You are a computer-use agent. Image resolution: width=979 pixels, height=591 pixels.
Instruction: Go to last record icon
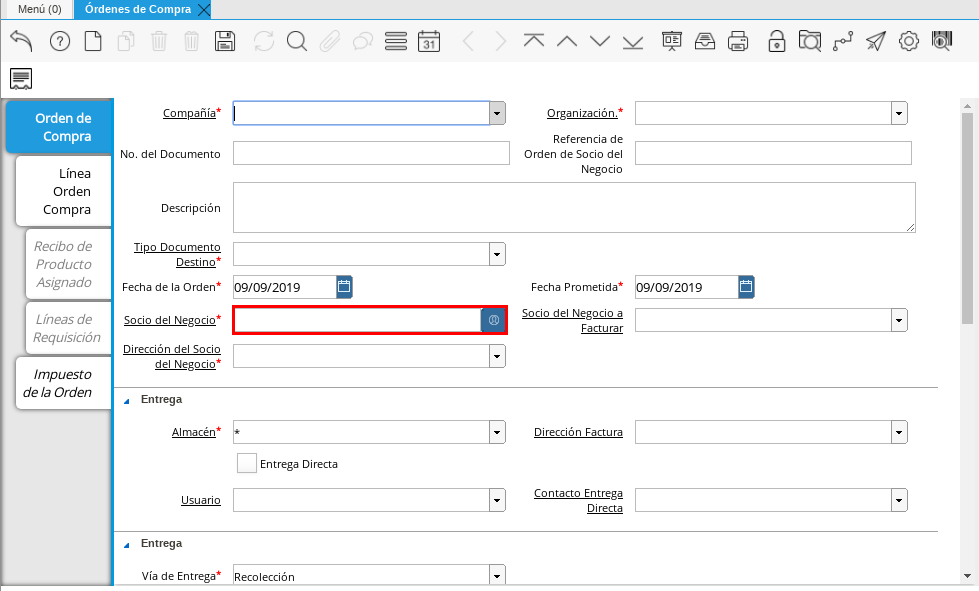click(x=633, y=42)
